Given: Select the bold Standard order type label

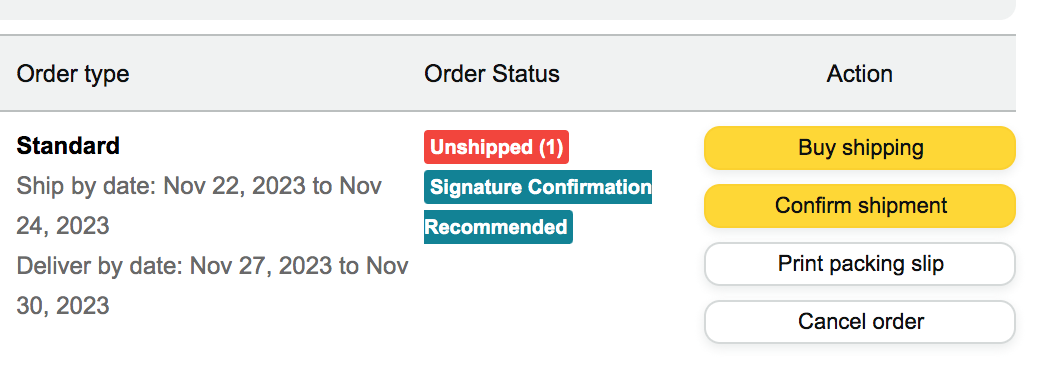Looking at the screenshot, I should point(68,146).
